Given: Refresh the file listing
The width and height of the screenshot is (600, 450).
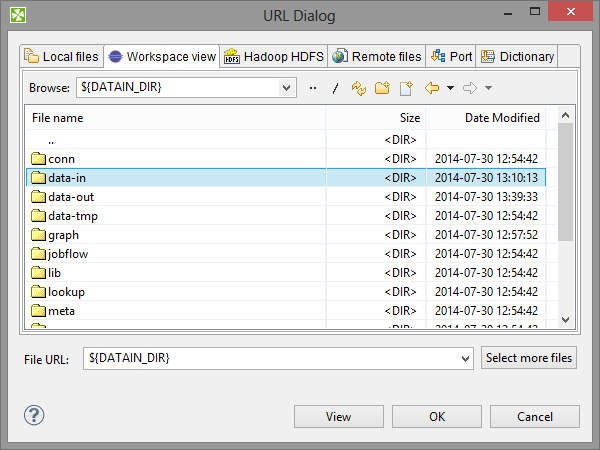Looking at the screenshot, I should pyautogui.click(x=359, y=88).
